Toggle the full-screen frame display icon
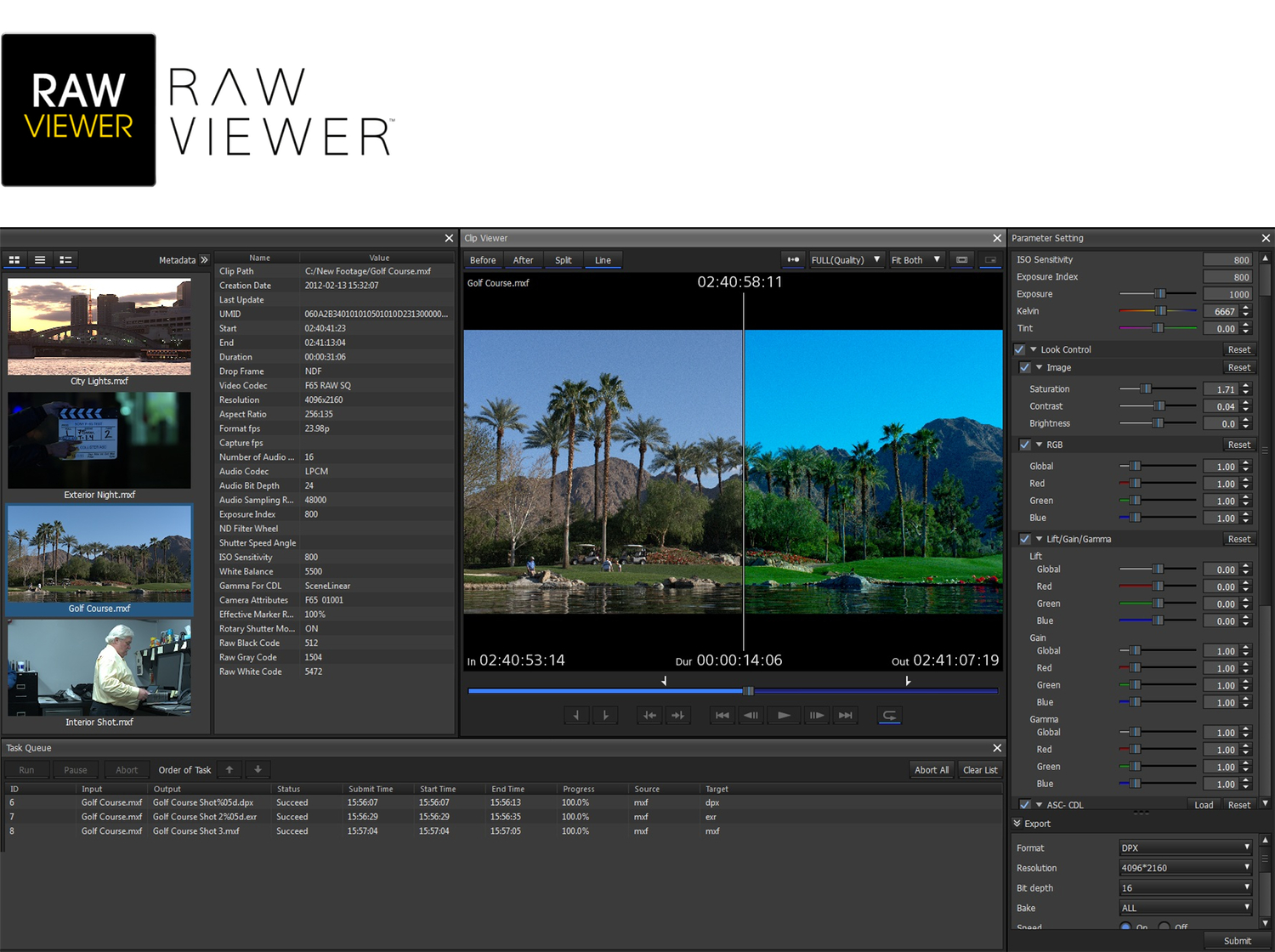The image size is (1275, 952). tap(961, 260)
